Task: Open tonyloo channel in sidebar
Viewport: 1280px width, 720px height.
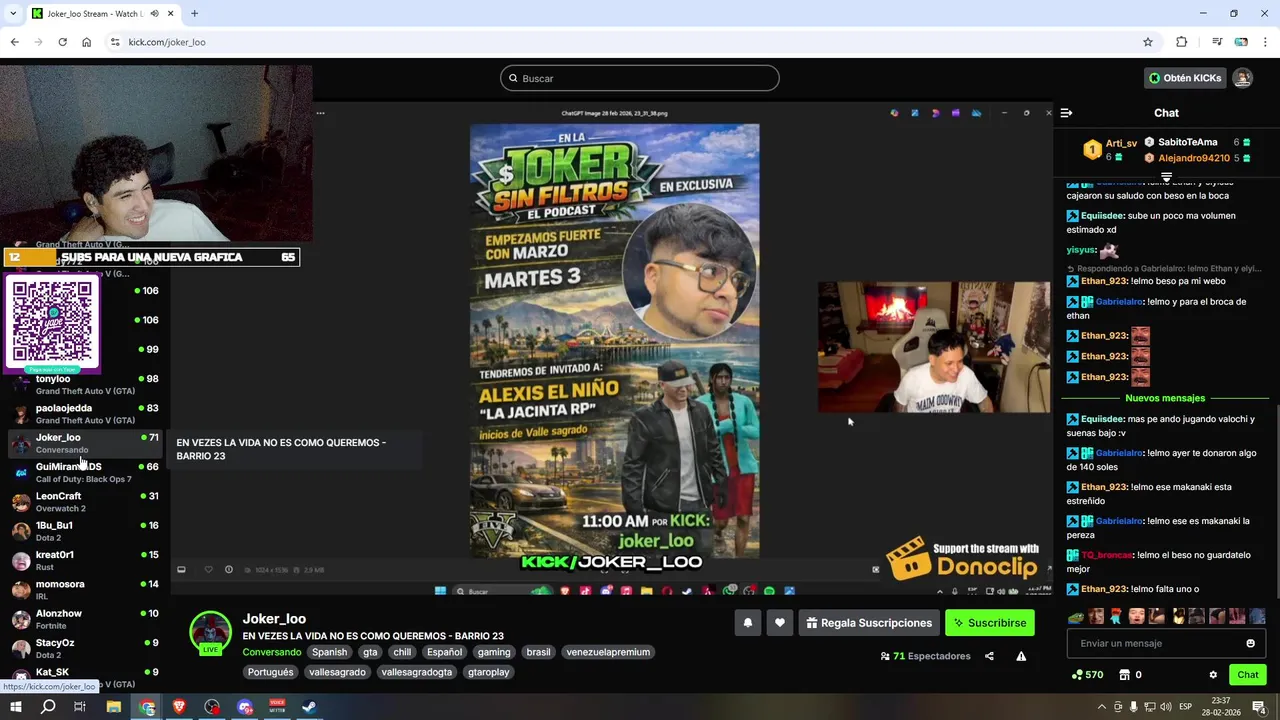Action: click(x=84, y=385)
